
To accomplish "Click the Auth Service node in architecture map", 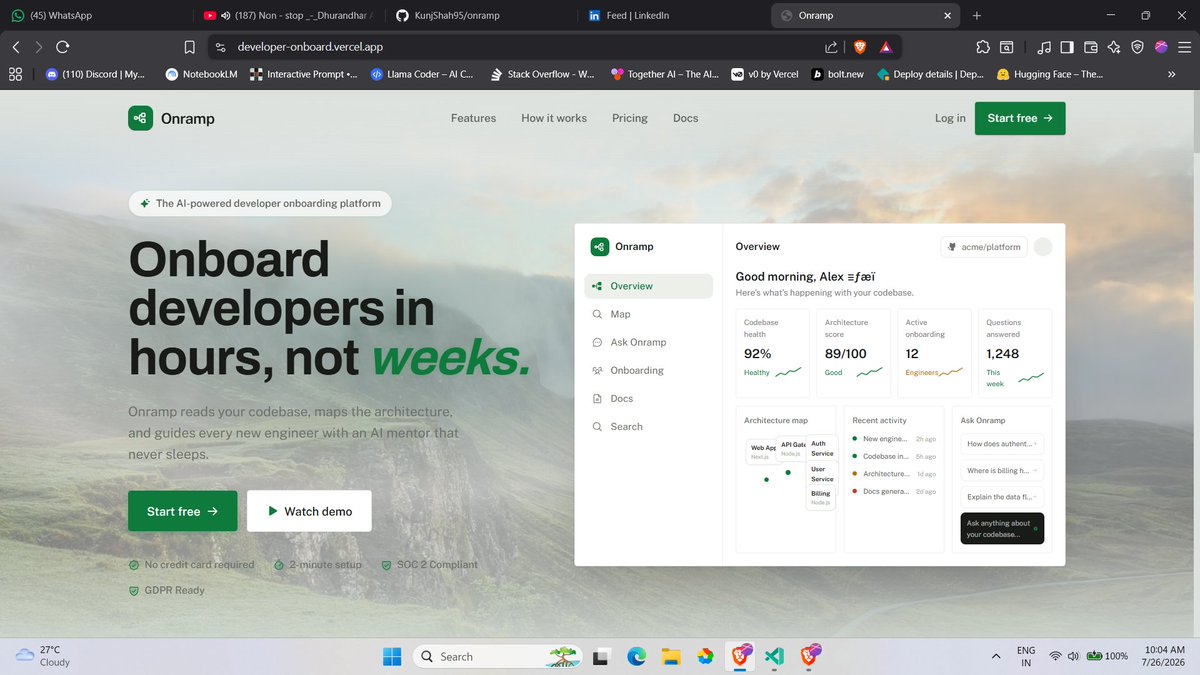I will point(822,448).
